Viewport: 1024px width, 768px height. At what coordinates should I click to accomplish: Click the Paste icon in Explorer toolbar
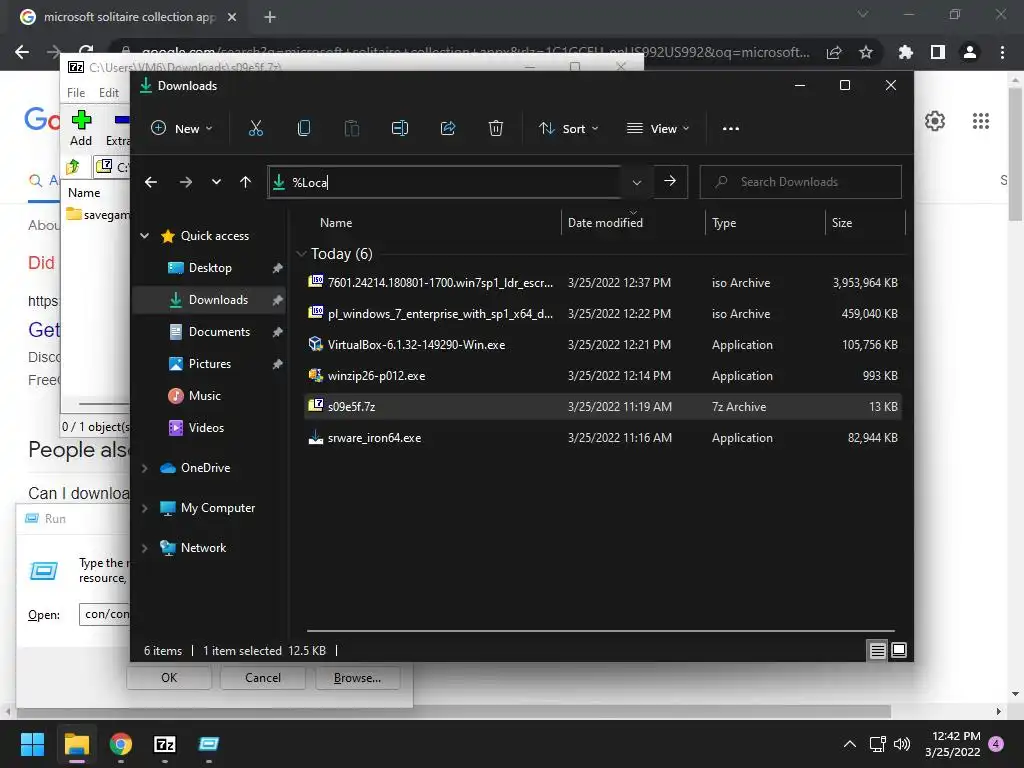point(352,129)
